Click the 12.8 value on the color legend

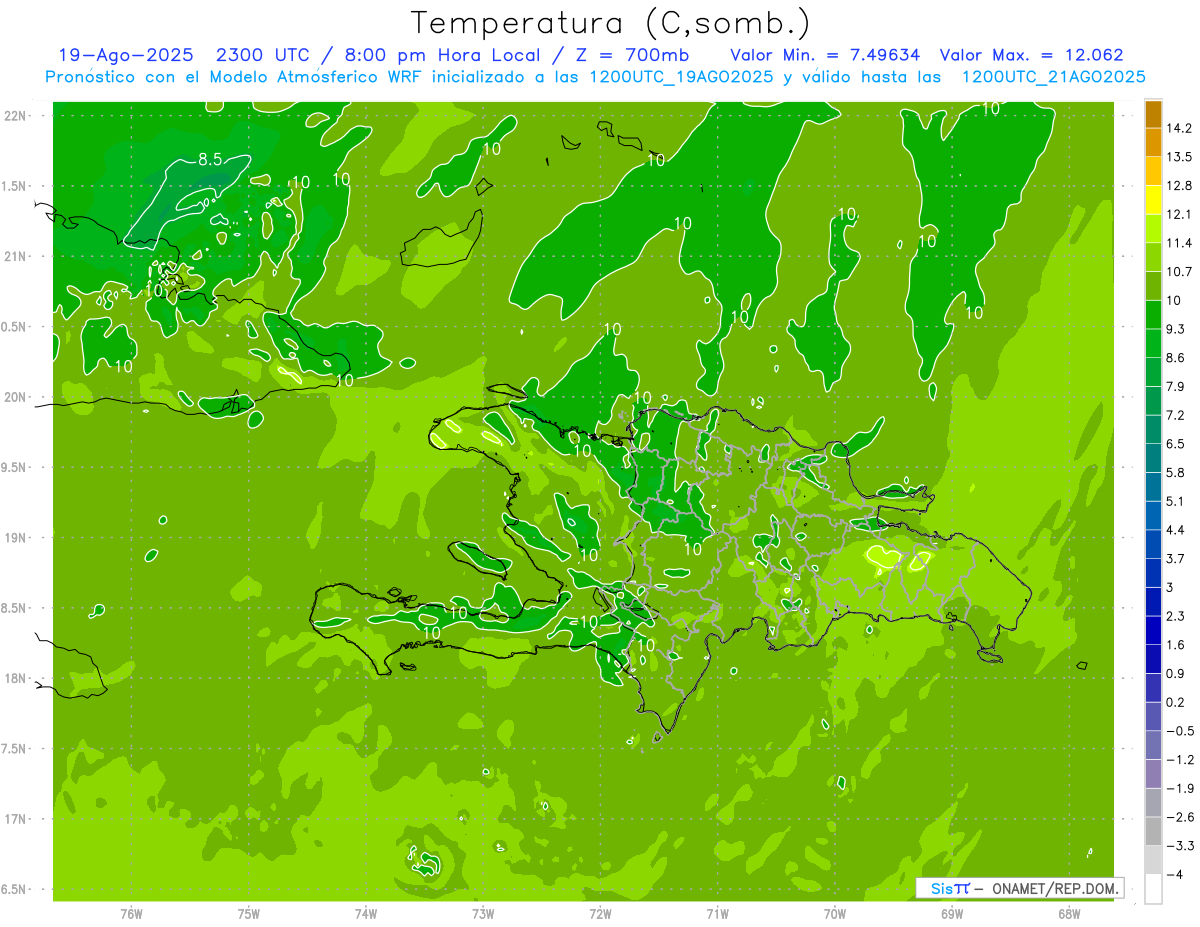pyautogui.click(x=1180, y=186)
